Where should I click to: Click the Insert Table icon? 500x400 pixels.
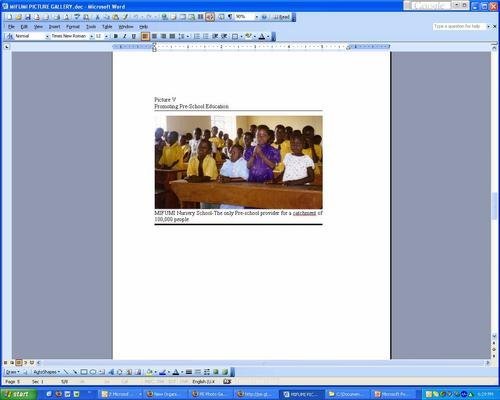(183, 17)
